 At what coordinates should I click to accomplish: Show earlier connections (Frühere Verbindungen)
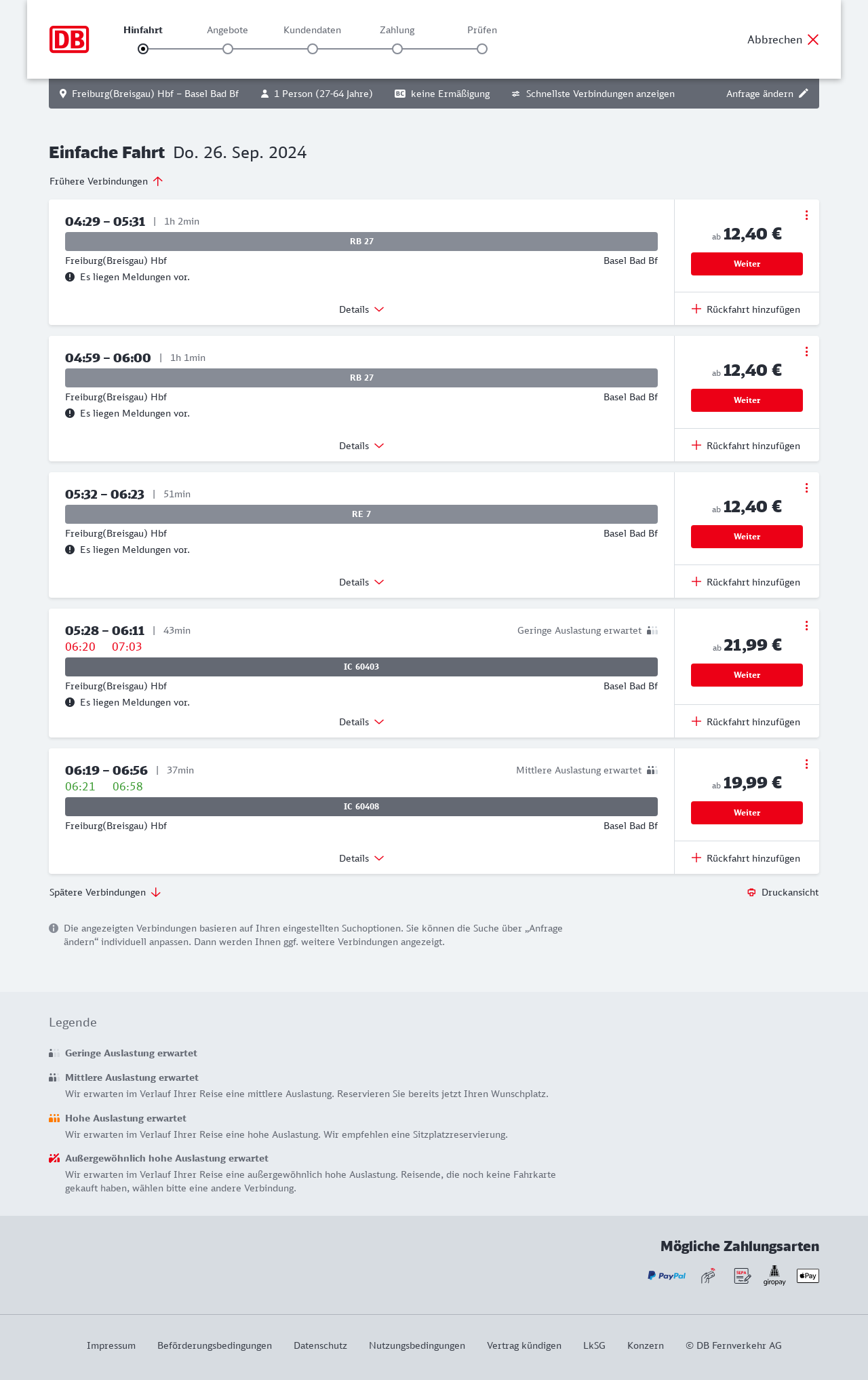click(106, 181)
